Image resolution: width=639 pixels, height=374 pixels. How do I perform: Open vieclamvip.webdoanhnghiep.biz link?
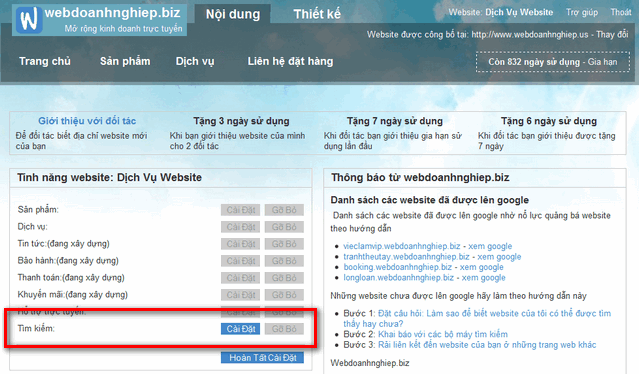pos(401,246)
